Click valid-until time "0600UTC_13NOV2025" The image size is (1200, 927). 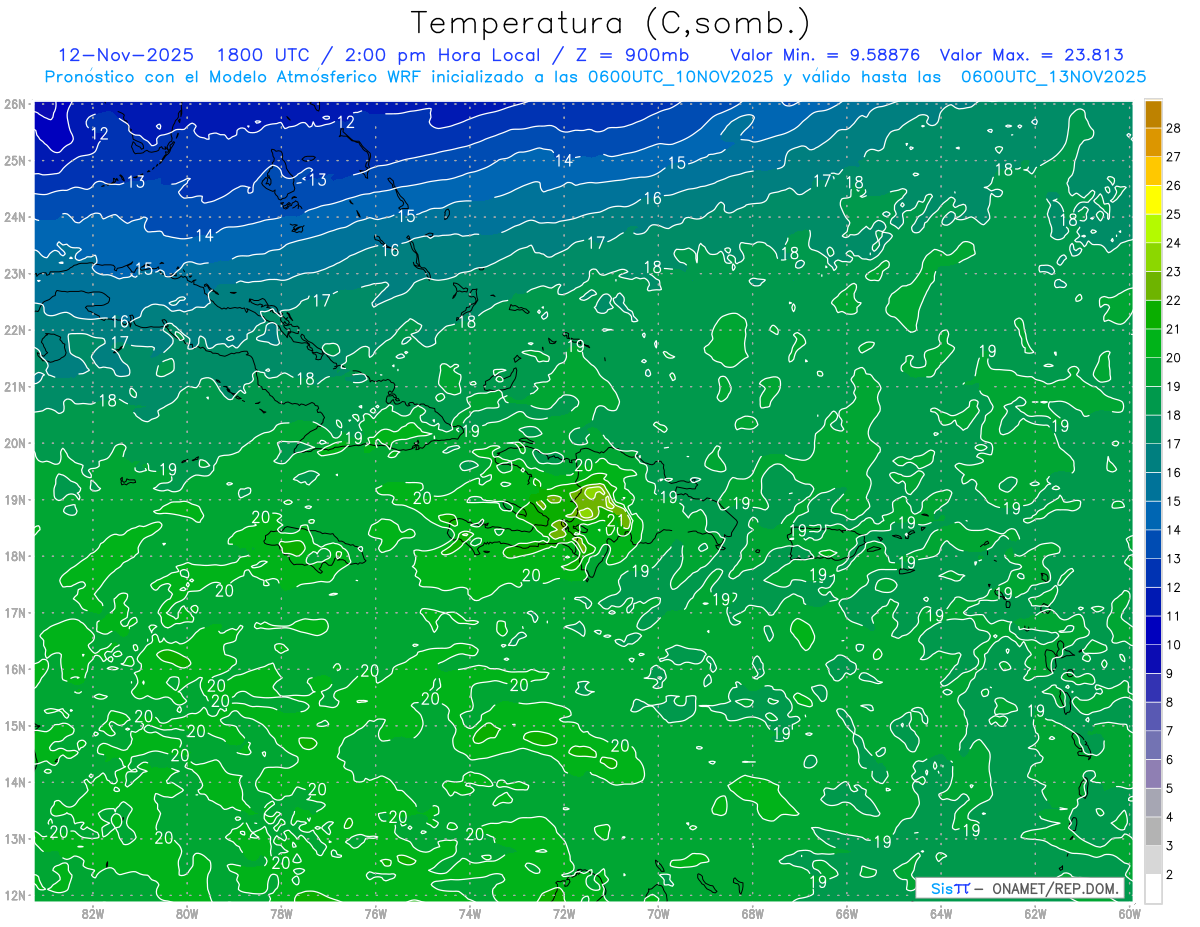(1053, 77)
